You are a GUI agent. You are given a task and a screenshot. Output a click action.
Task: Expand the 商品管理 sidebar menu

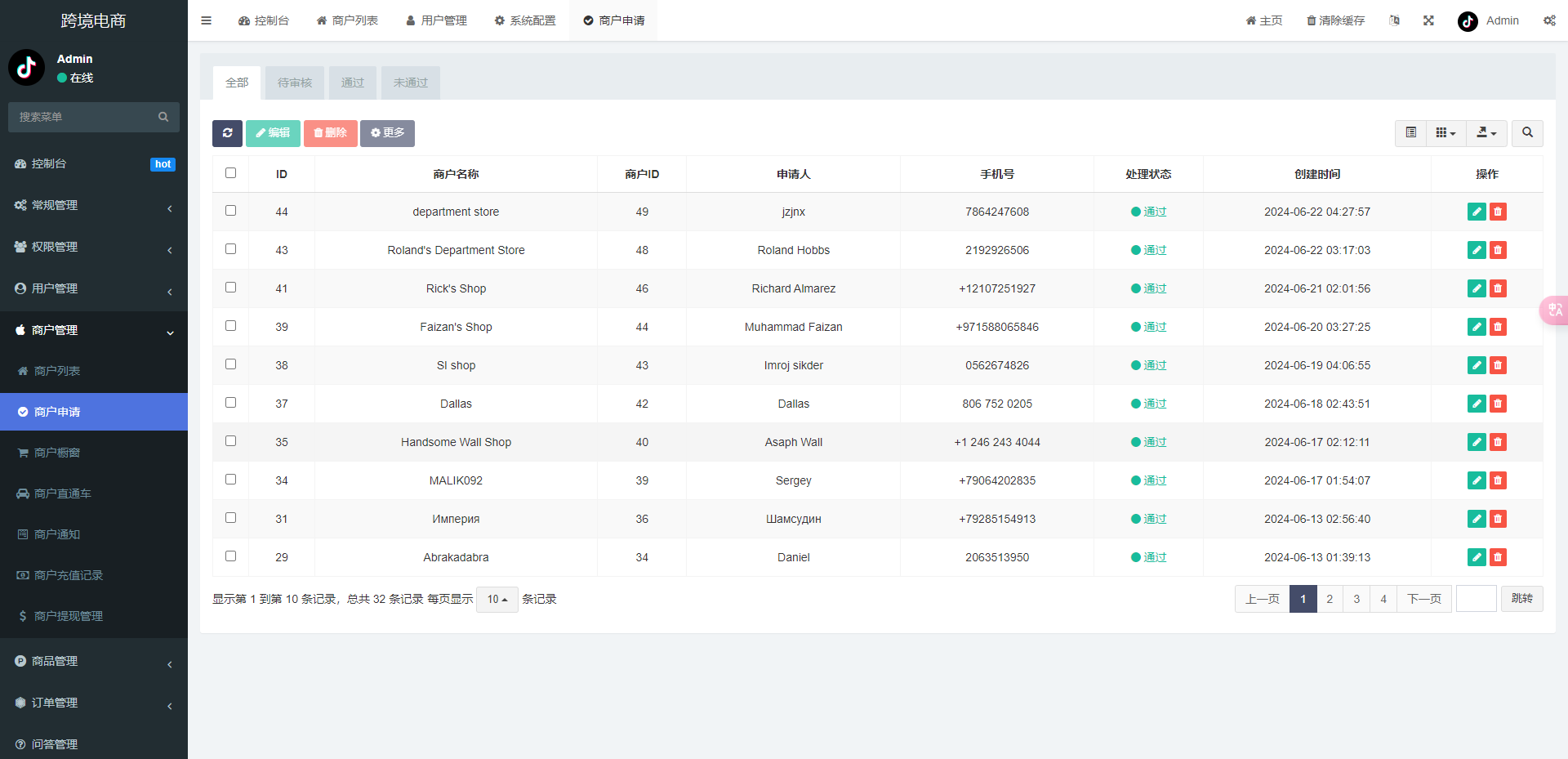coord(94,661)
